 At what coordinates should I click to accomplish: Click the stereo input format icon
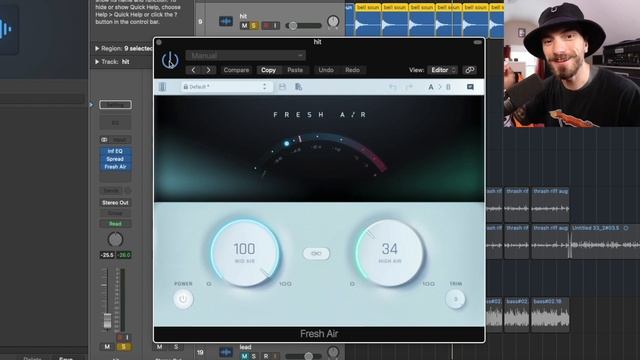104,140
